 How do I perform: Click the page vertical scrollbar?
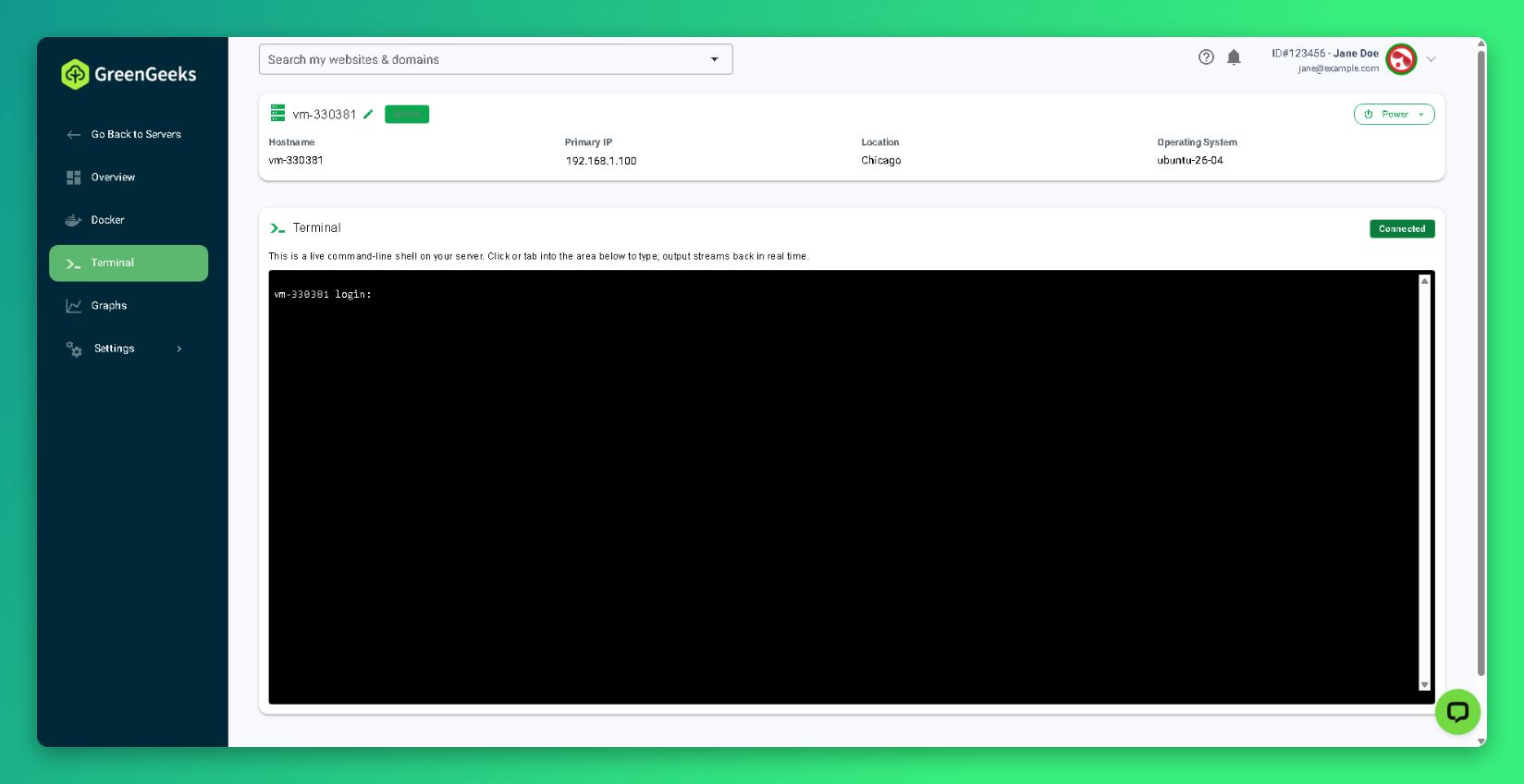click(1481, 362)
